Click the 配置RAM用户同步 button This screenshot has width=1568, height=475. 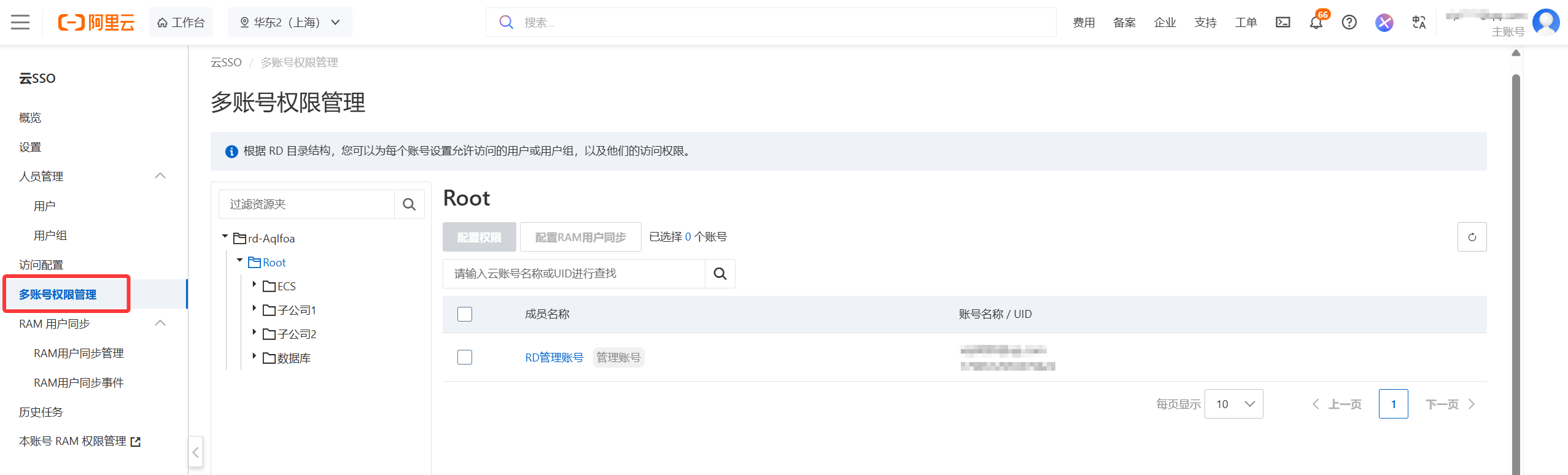coord(580,237)
